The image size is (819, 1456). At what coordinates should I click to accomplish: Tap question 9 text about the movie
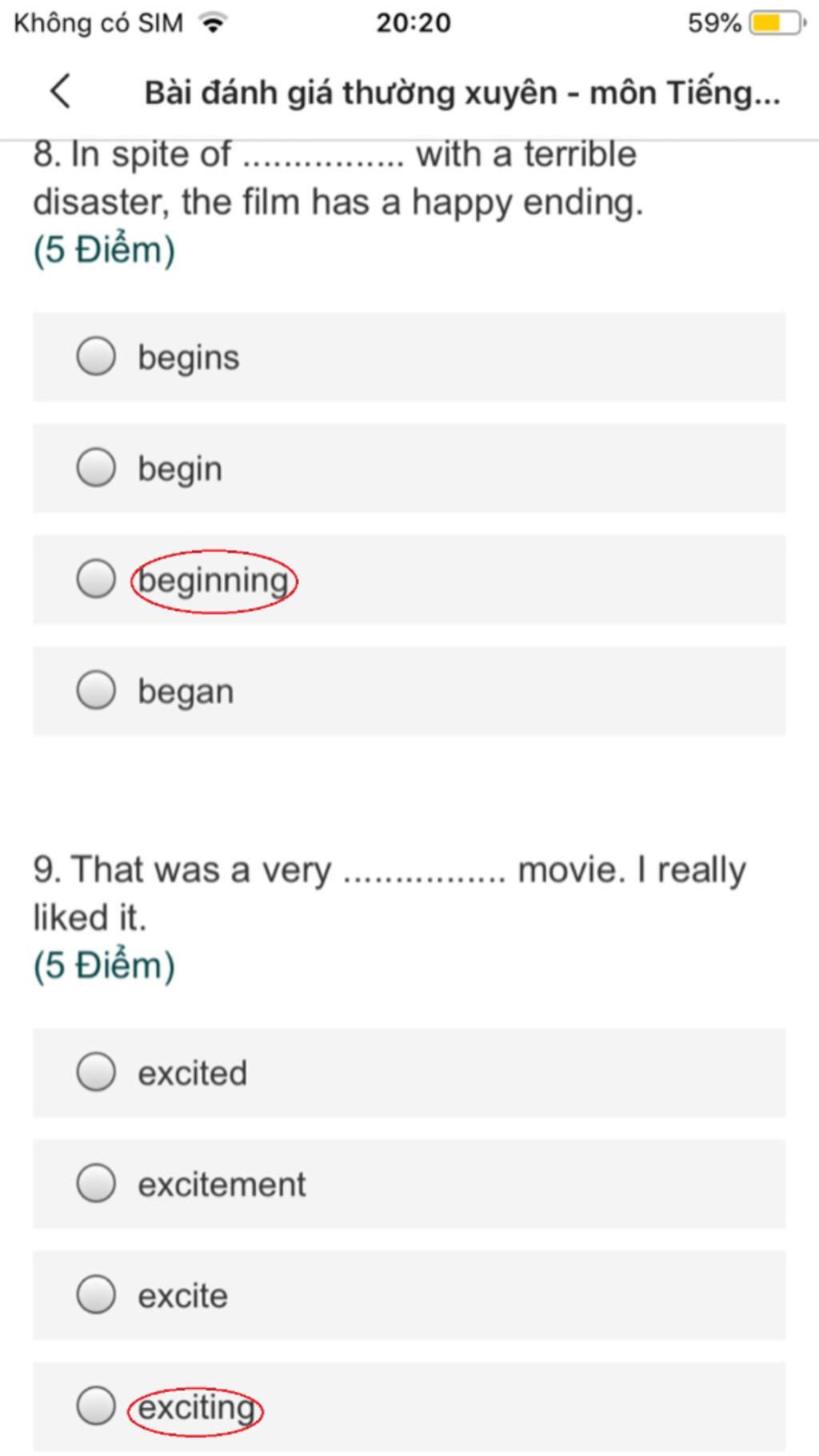click(389, 893)
